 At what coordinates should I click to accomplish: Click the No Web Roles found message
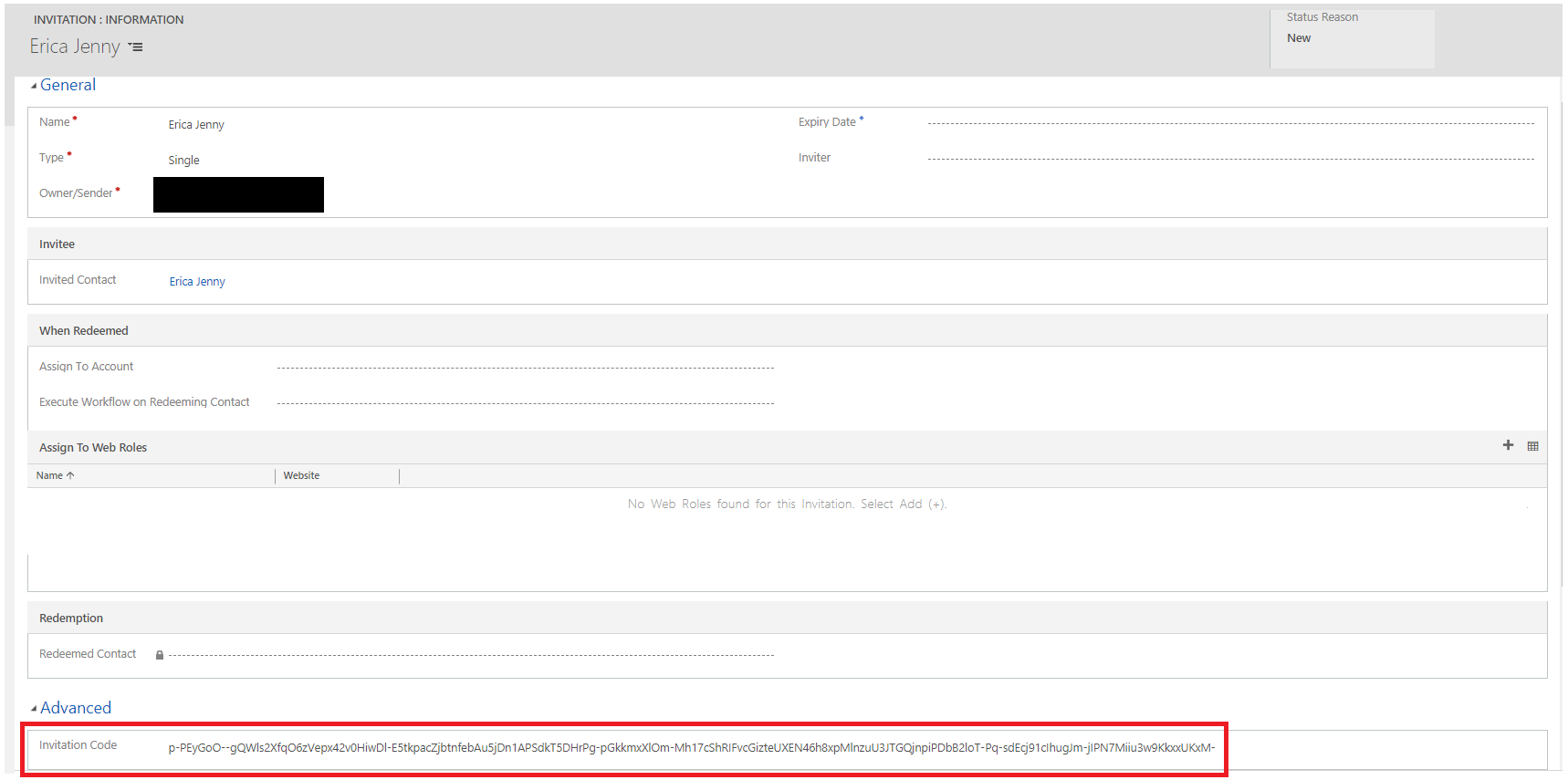pyautogui.click(x=787, y=504)
